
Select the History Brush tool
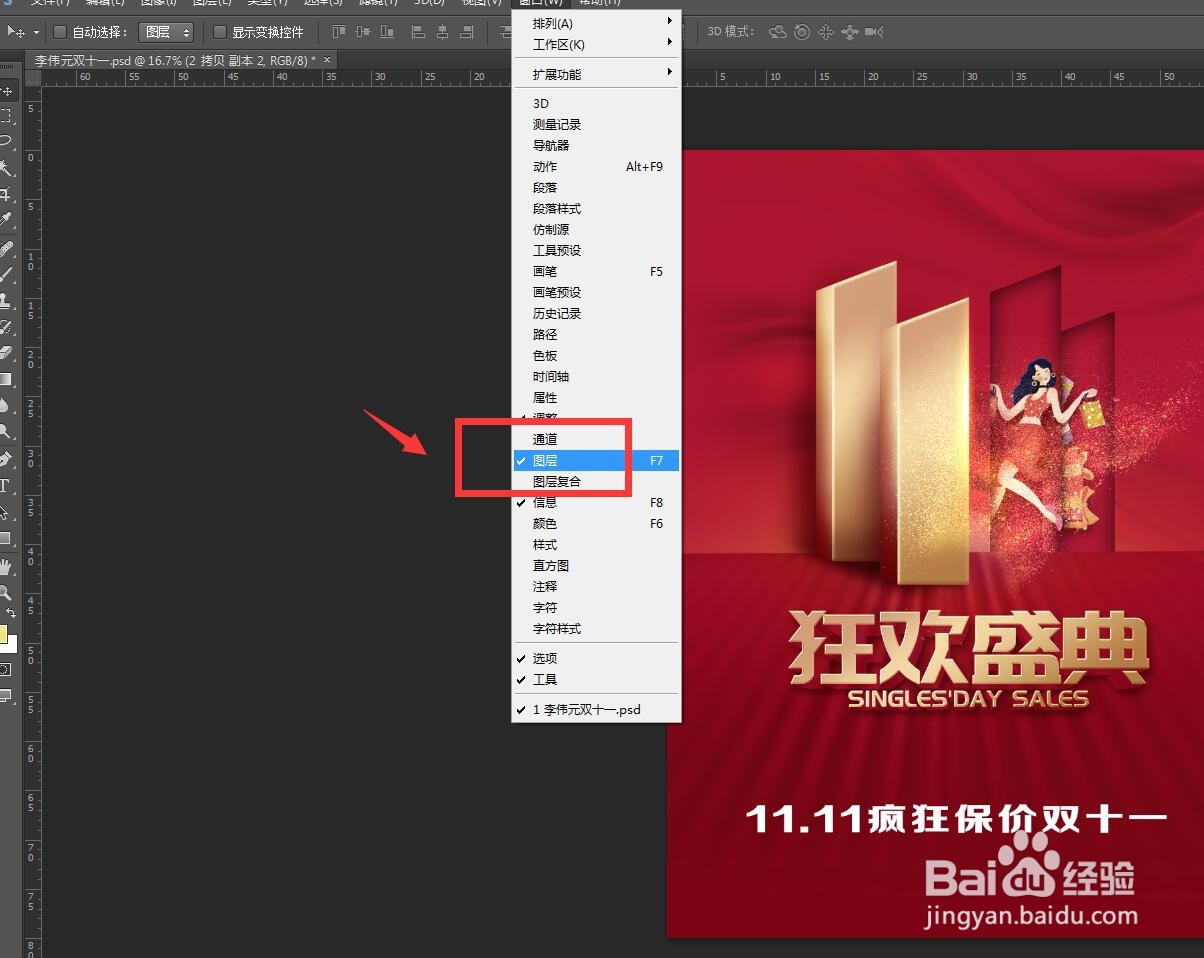click(x=6, y=327)
